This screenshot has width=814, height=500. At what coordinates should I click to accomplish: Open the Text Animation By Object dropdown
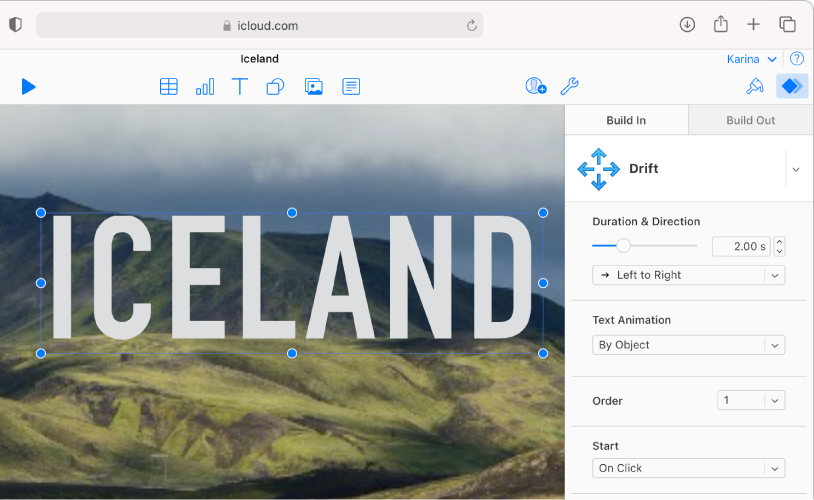pyautogui.click(x=688, y=345)
